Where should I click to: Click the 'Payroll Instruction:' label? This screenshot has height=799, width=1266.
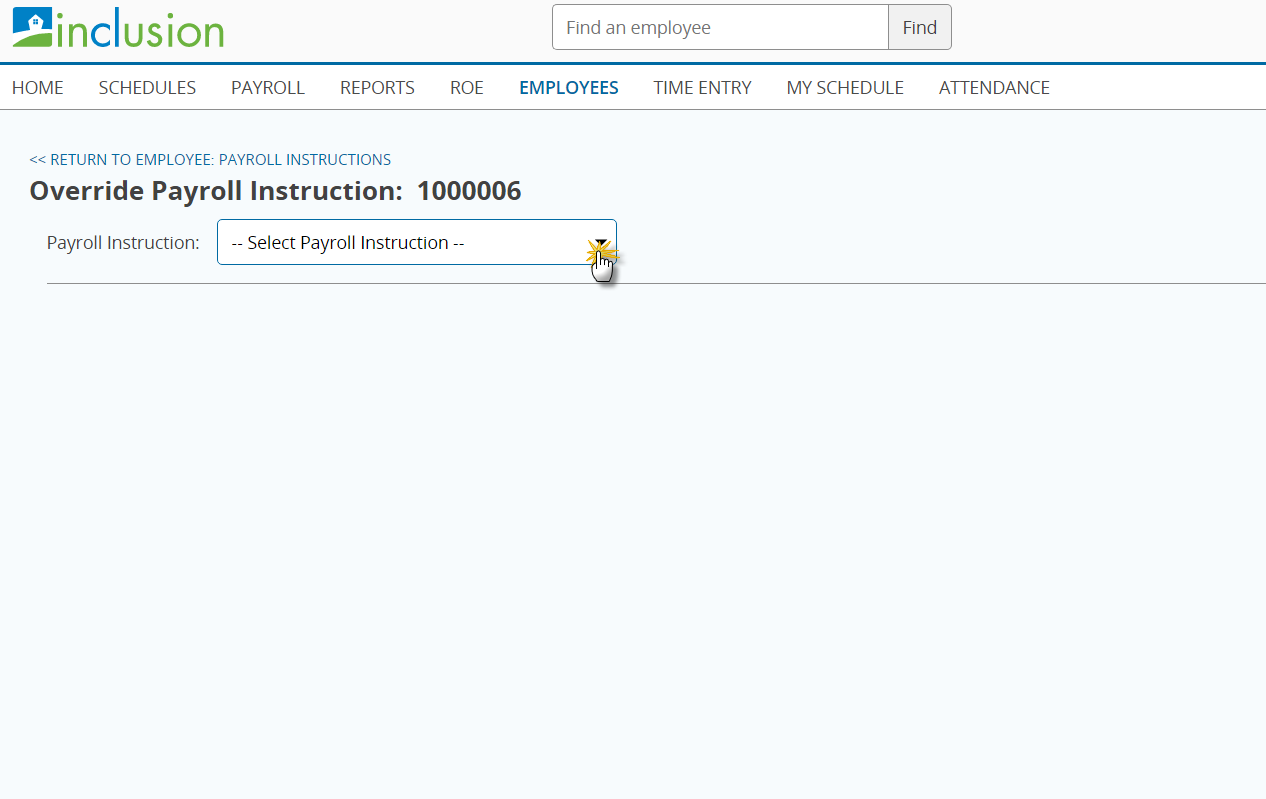pyautogui.click(x=123, y=243)
